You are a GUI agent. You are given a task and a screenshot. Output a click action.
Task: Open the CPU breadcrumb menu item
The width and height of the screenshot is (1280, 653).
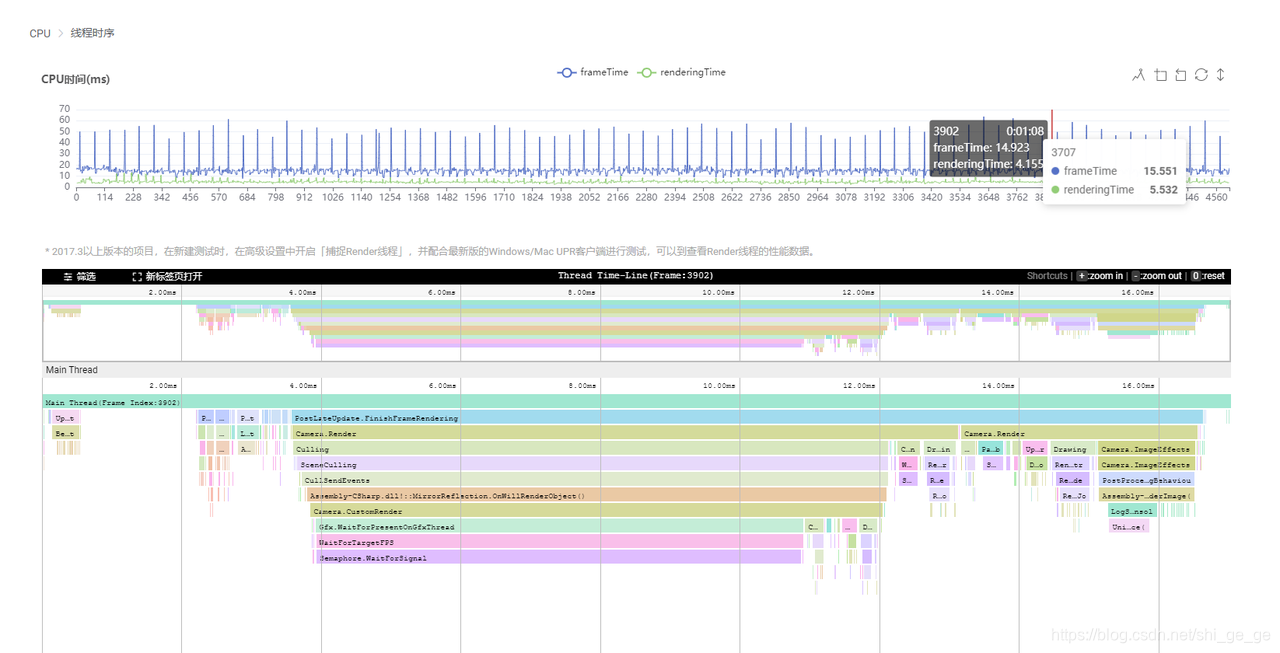click(x=39, y=33)
